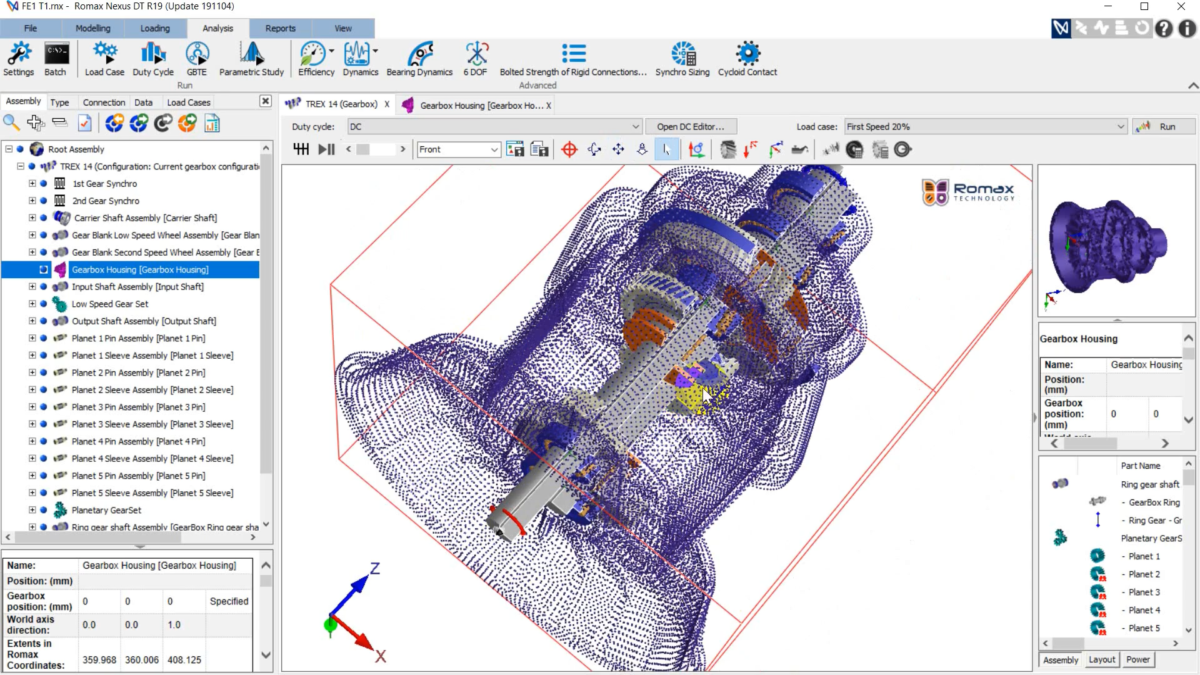
Task: Click the gear mesh timeline icon in viewport toolbar
Action: (301, 149)
